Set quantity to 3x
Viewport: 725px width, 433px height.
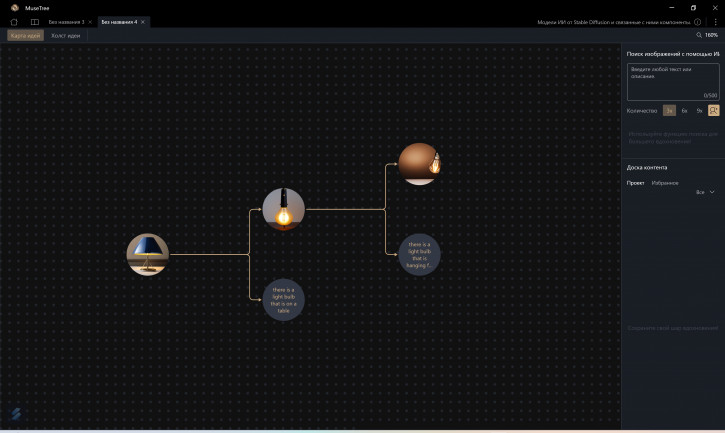(x=669, y=111)
